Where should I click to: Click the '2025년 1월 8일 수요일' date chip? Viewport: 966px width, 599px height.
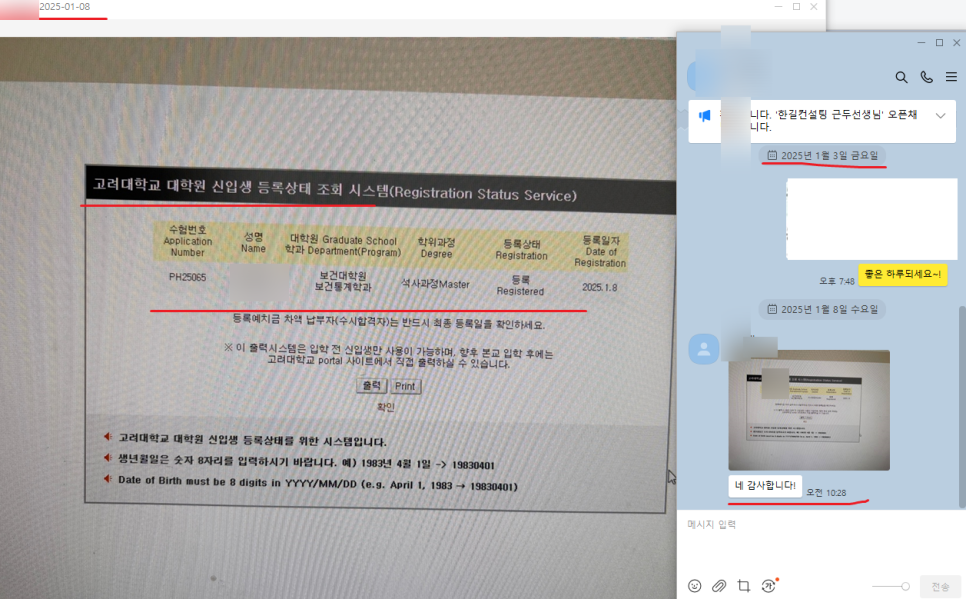coord(822,309)
